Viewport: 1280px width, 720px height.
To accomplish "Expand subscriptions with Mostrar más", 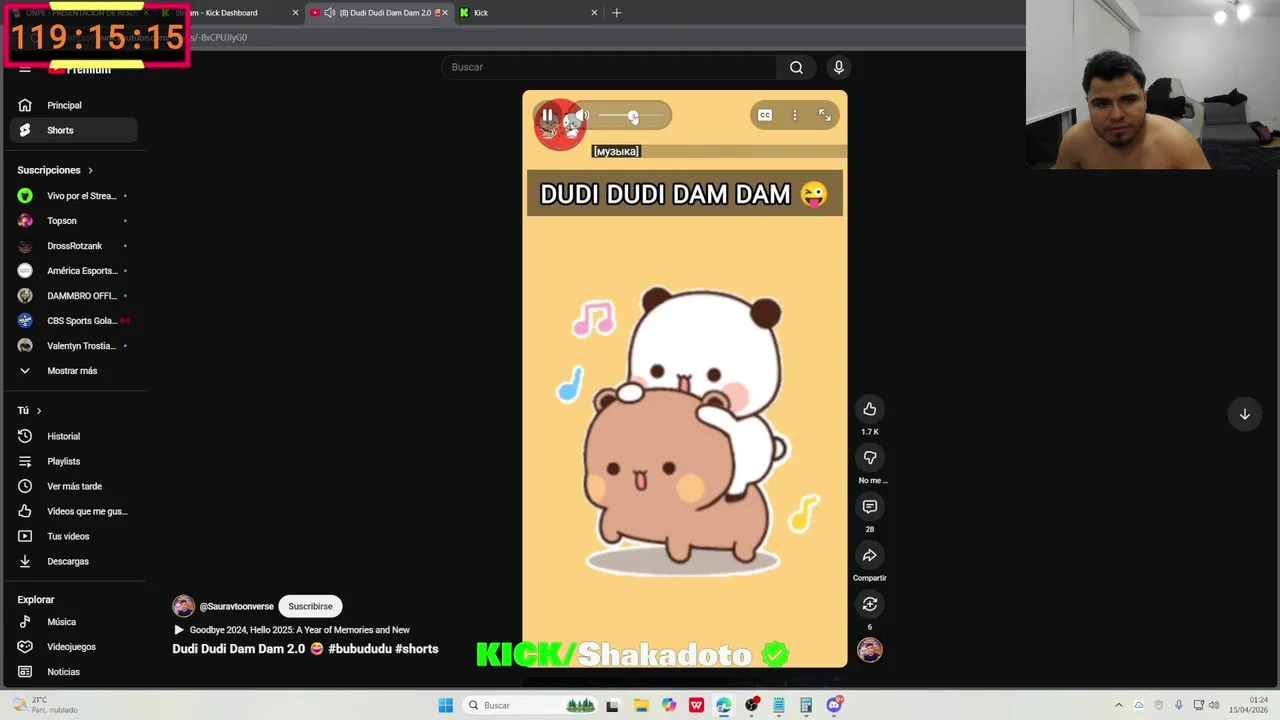I will pos(74,371).
